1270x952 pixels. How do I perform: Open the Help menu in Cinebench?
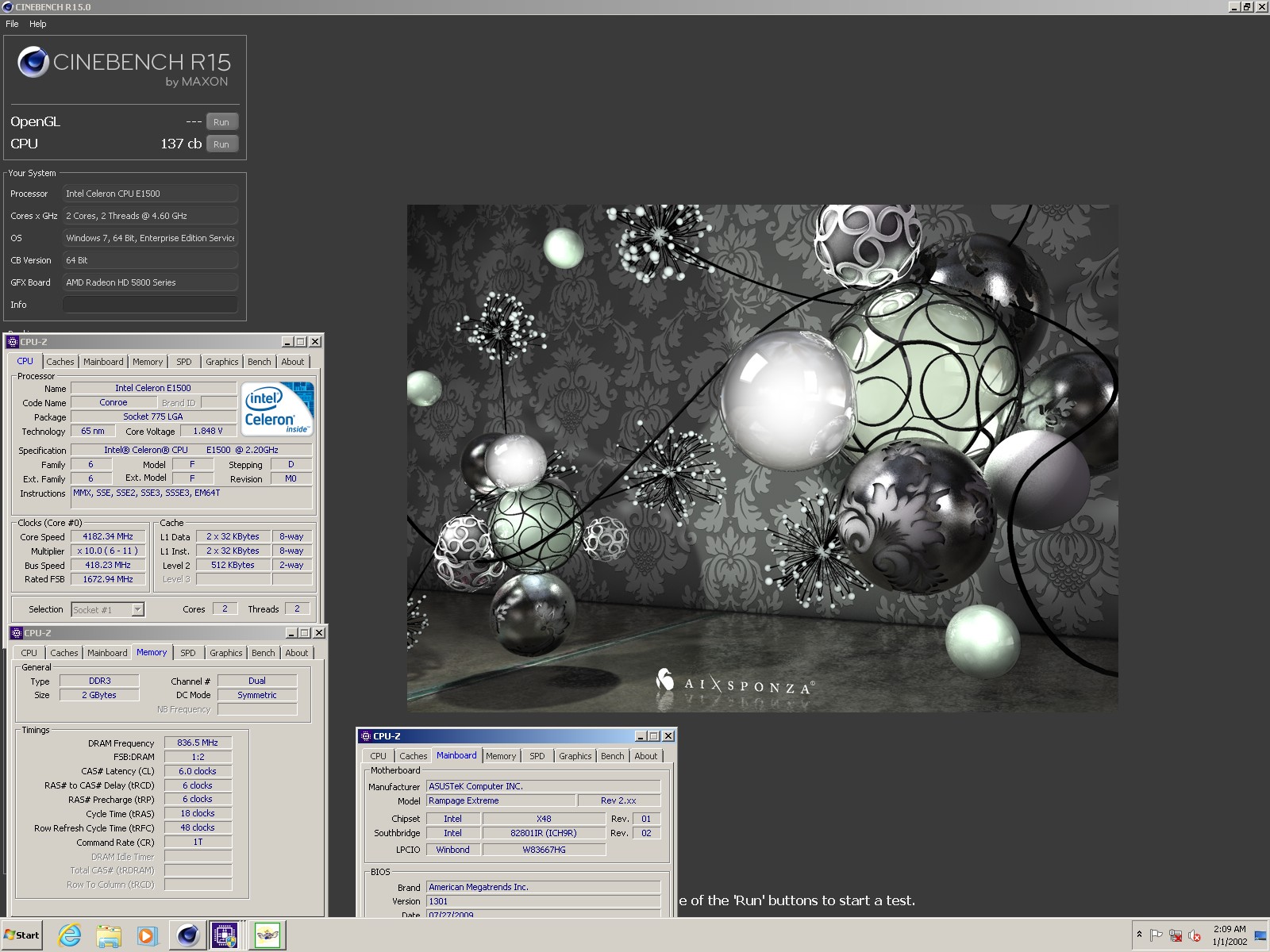coord(38,24)
